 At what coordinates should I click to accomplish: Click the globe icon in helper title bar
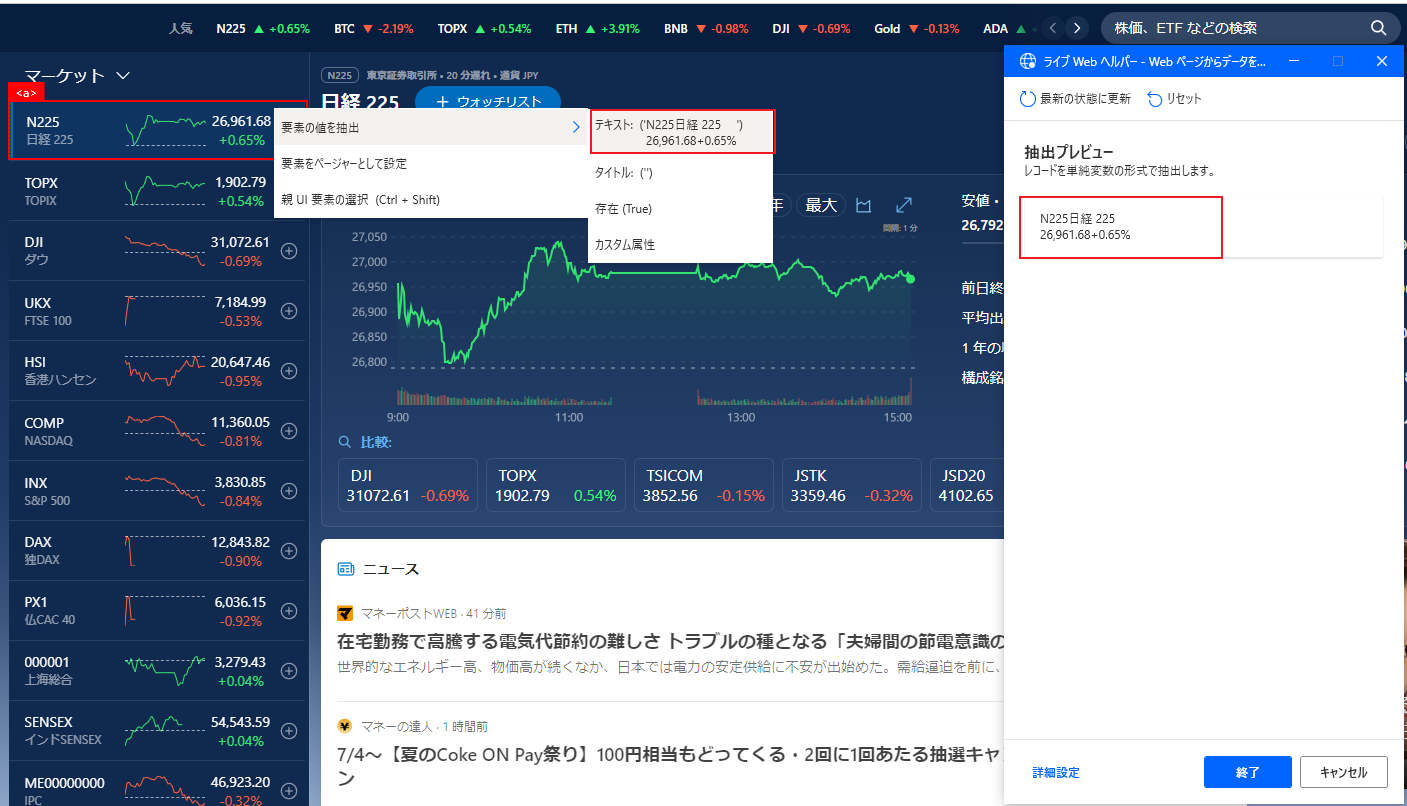click(1027, 61)
